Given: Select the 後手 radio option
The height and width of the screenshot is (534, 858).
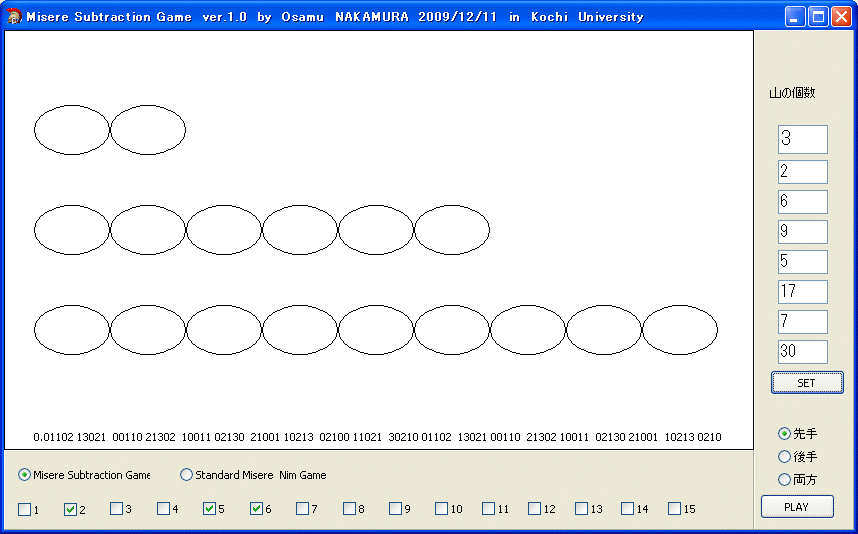Looking at the screenshot, I should (798, 456).
